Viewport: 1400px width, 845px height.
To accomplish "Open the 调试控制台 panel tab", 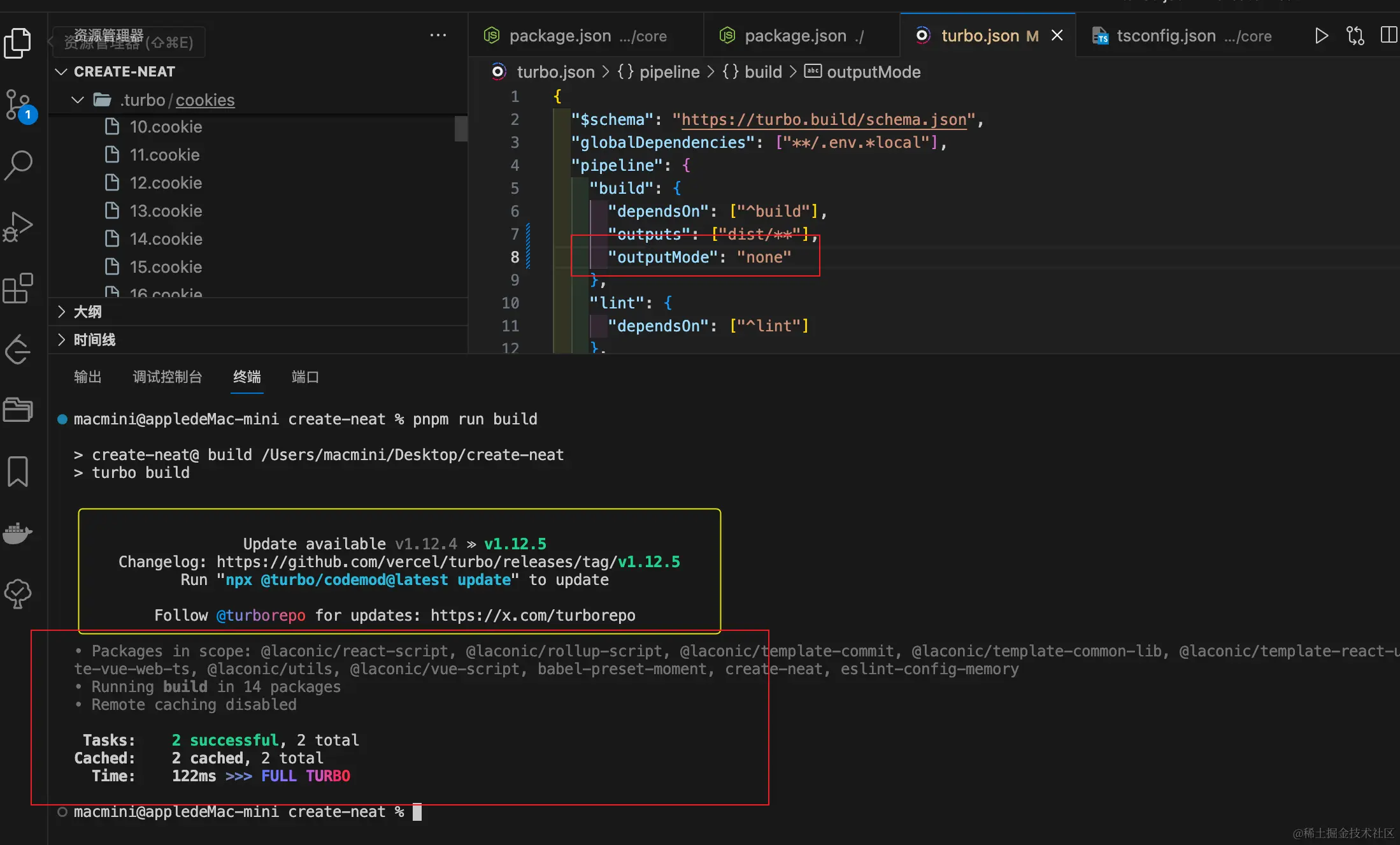I will click(168, 377).
